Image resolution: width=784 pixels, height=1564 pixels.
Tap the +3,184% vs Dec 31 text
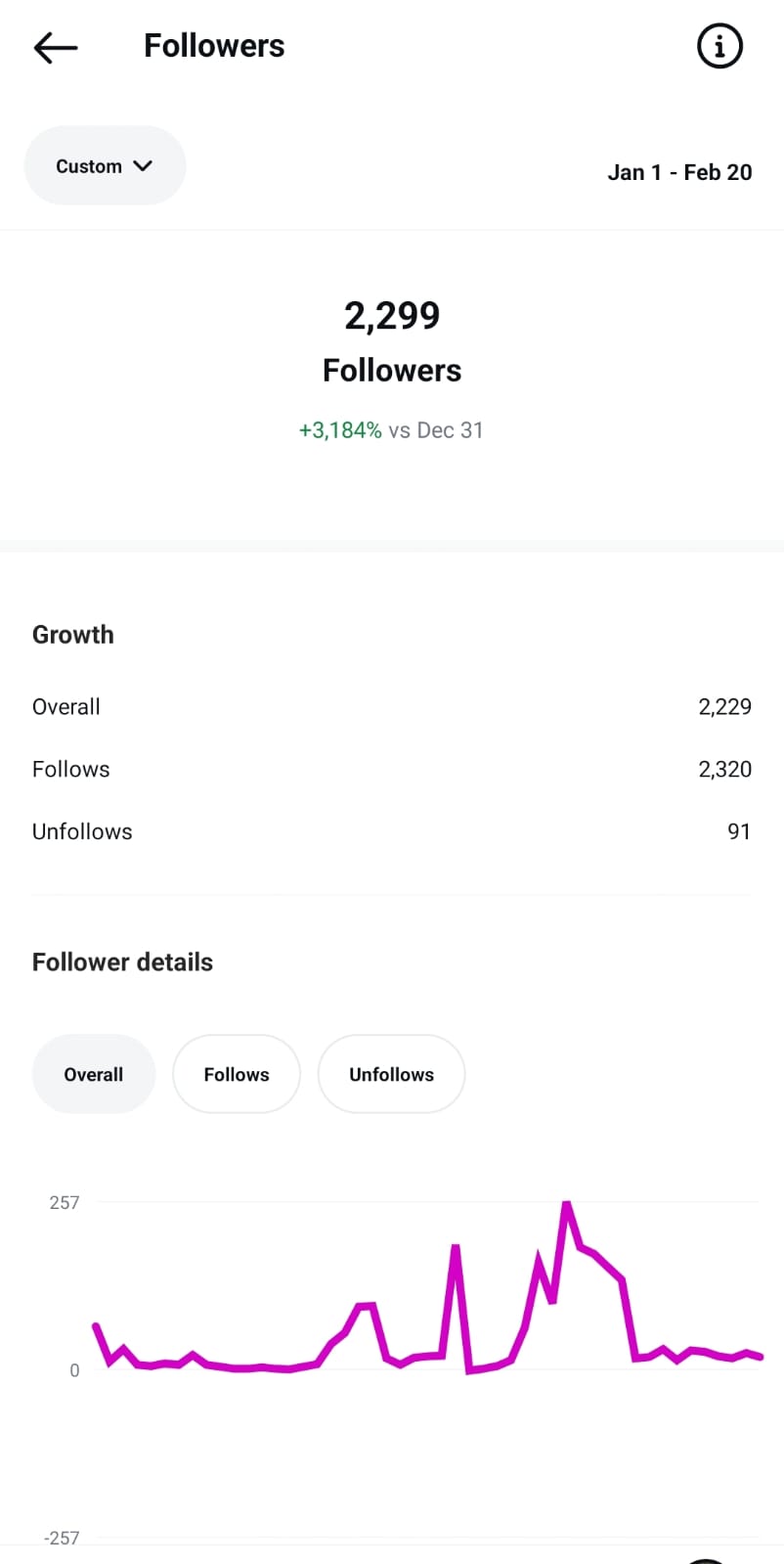pos(391,430)
